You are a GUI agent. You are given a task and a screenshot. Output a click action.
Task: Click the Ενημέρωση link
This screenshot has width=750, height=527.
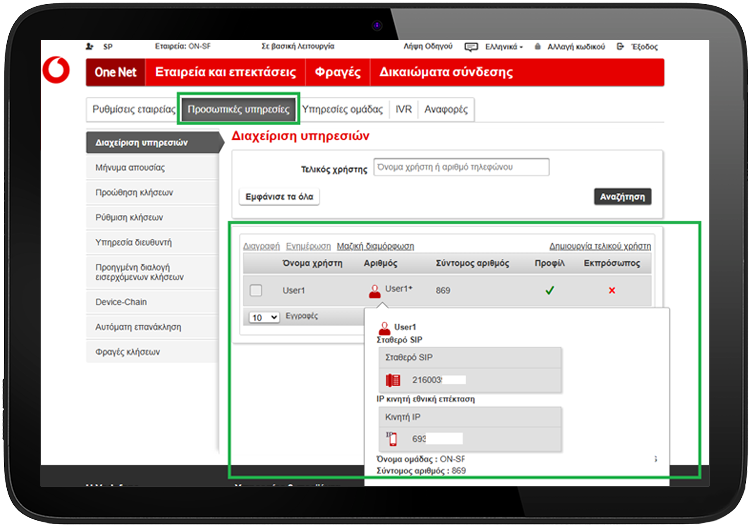(x=308, y=246)
